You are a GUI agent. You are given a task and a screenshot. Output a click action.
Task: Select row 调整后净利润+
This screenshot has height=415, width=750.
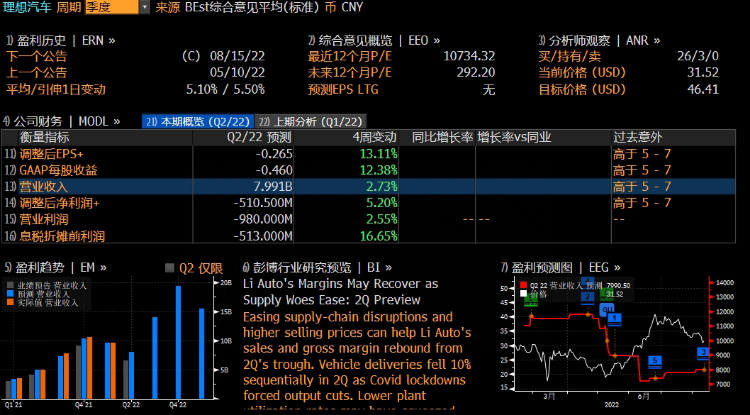coord(368,203)
